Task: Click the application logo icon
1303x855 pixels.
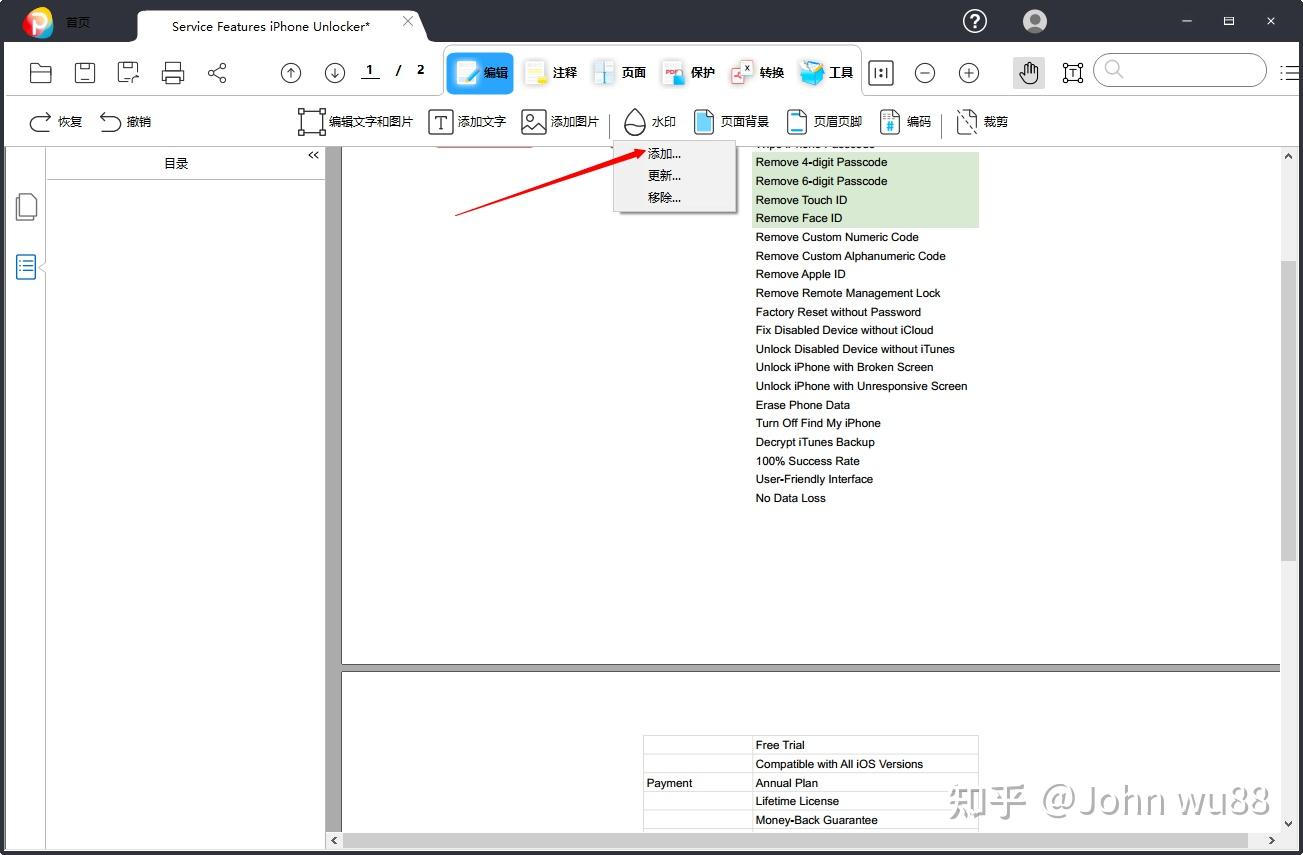Action: point(38,22)
